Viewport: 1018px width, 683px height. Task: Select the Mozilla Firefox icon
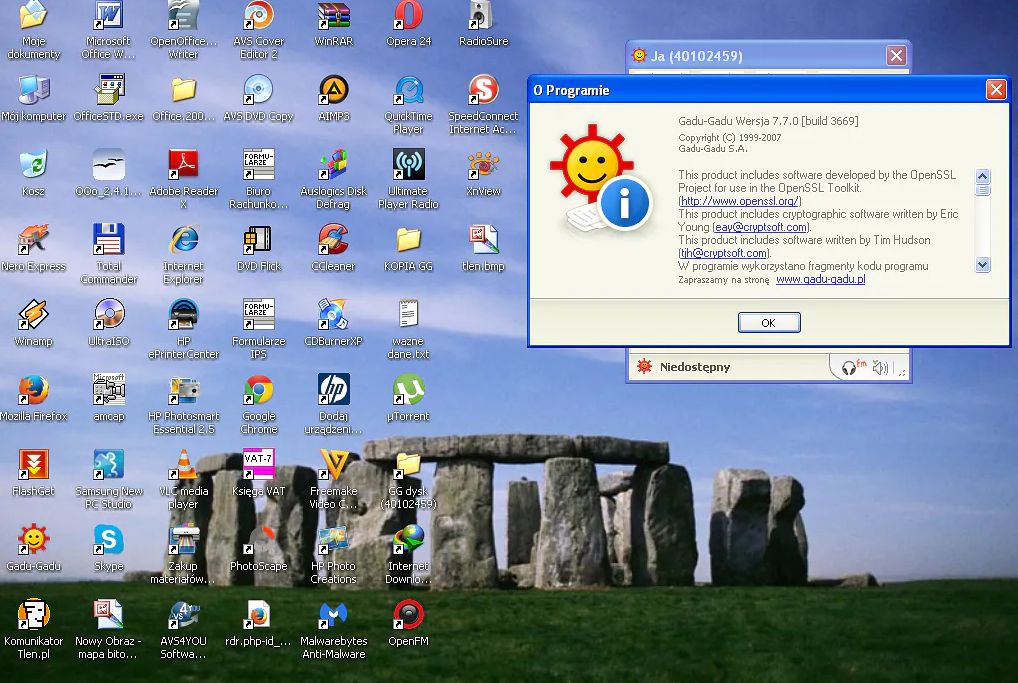pyautogui.click(x=34, y=399)
